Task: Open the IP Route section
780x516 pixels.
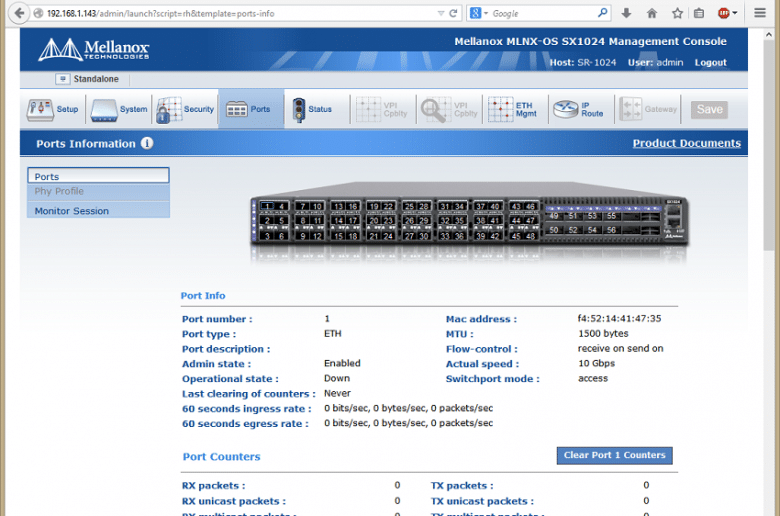Action: [x=579, y=109]
